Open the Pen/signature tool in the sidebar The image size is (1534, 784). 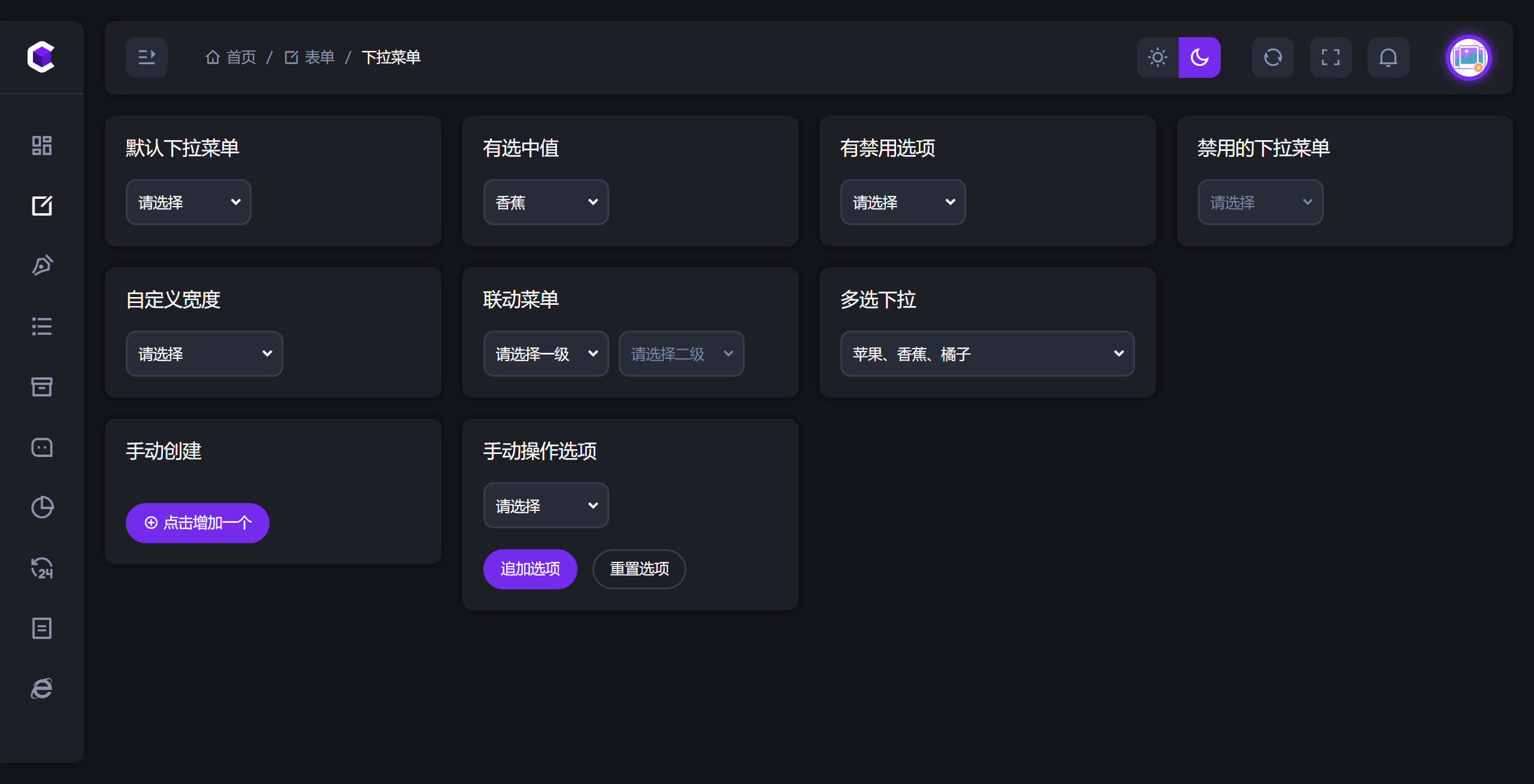pyautogui.click(x=41, y=265)
